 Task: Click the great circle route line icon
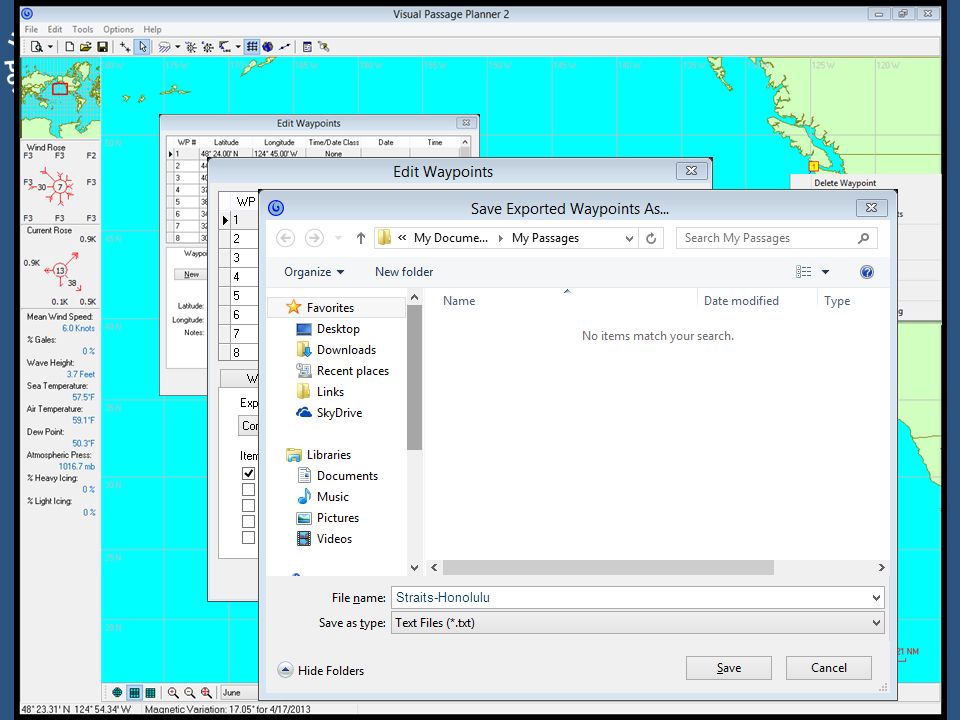click(x=284, y=47)
